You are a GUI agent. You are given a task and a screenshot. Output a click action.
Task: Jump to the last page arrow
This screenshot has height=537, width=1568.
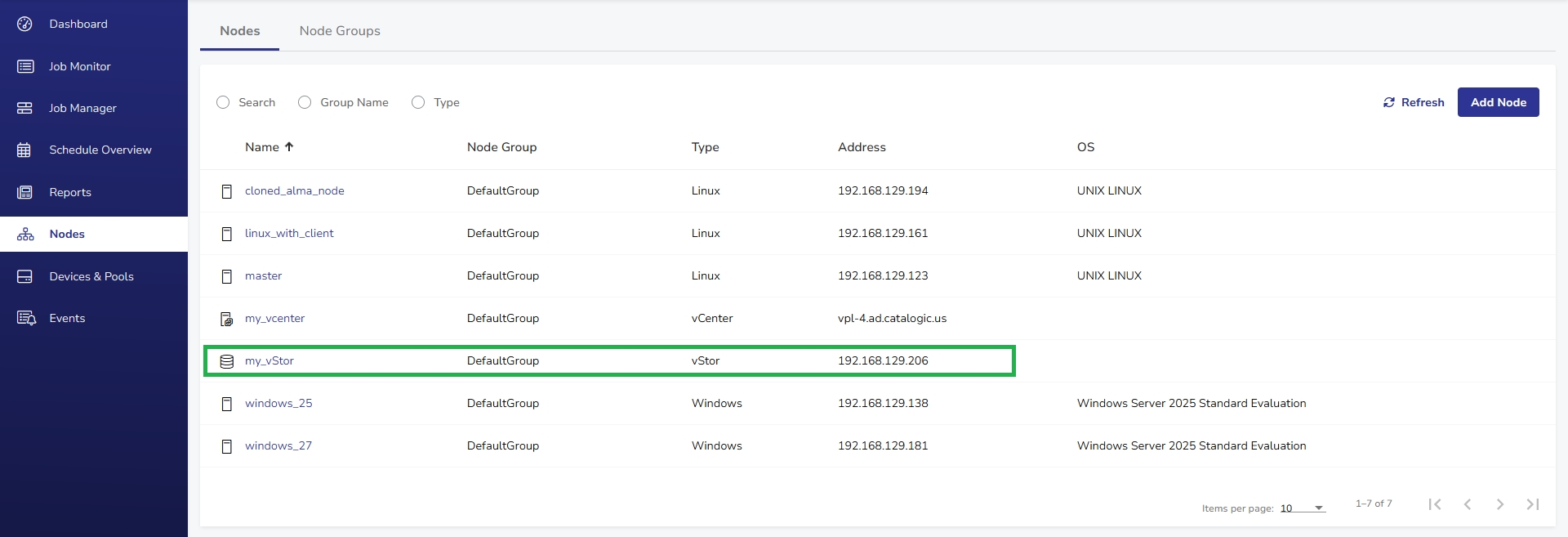coord(1532,504)
